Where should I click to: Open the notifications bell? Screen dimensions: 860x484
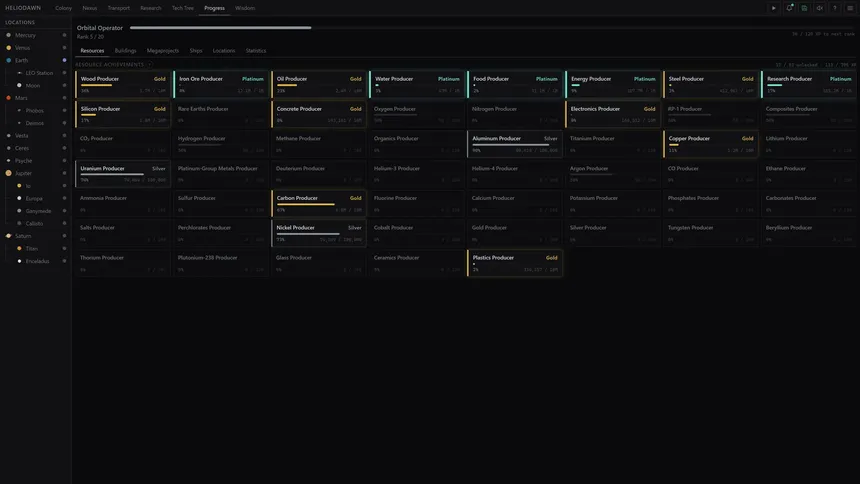click(x=789, y=8)
